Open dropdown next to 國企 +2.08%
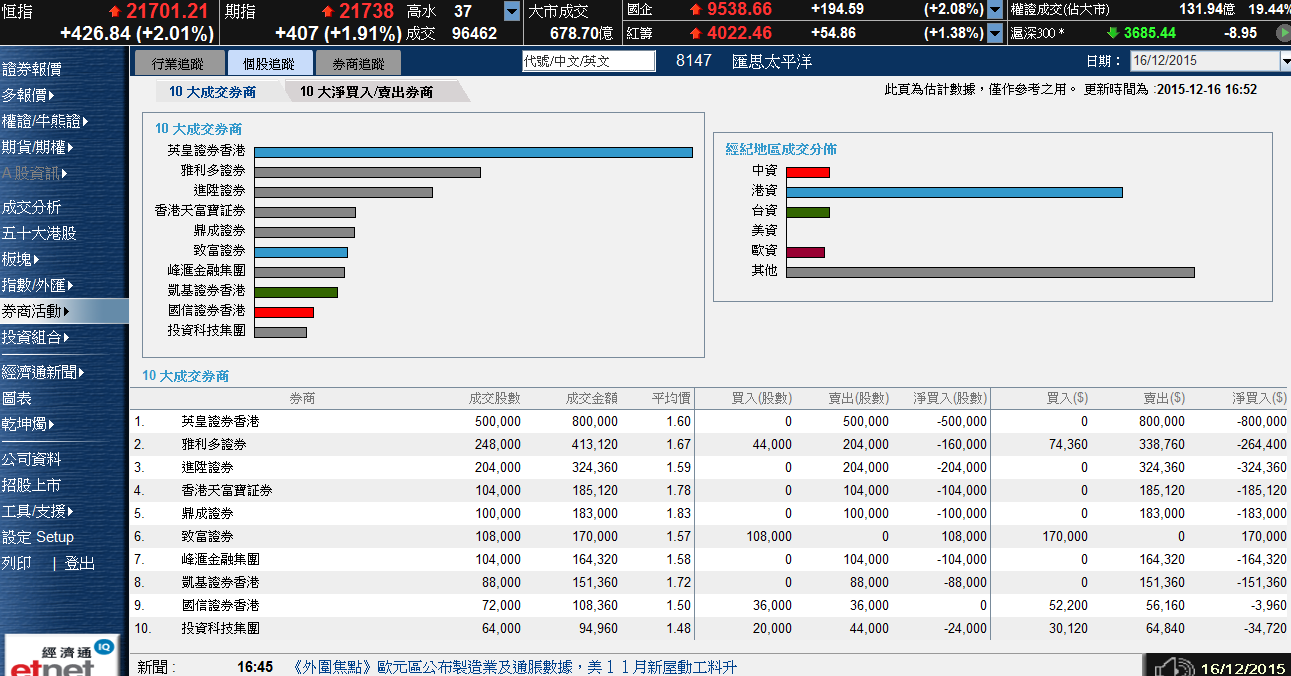1291x676 pixels. coord(995,10)
